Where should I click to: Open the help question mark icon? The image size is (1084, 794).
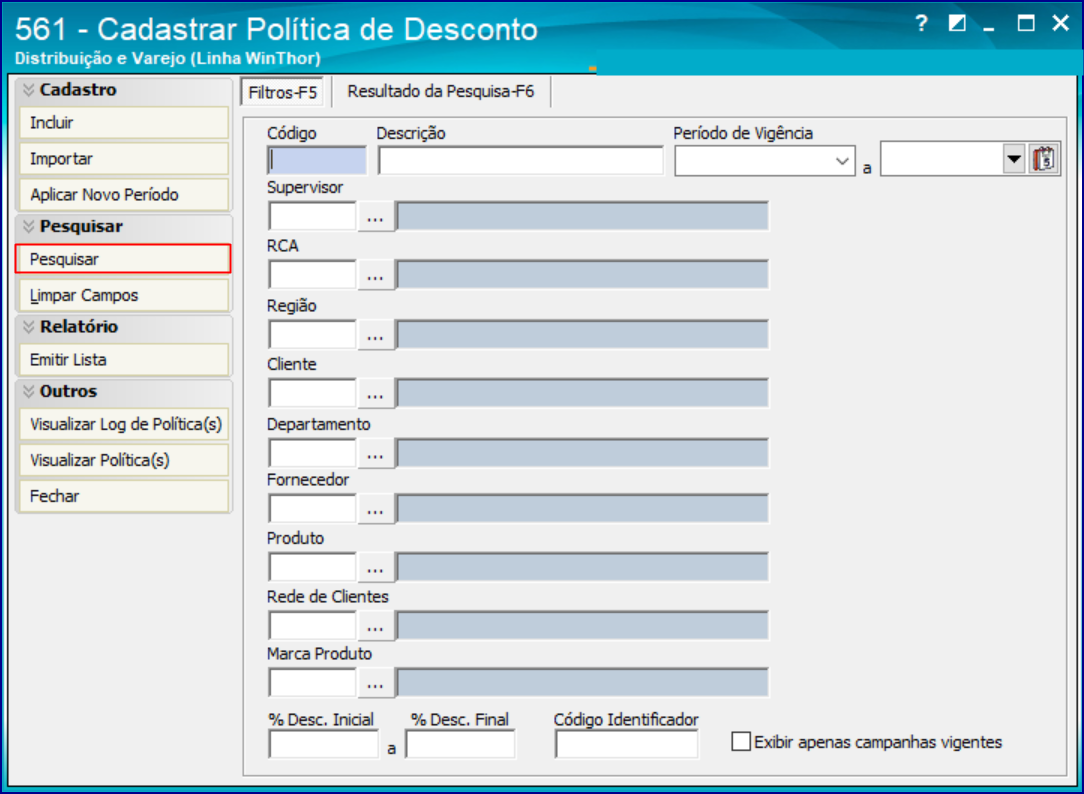click(921, 23)
